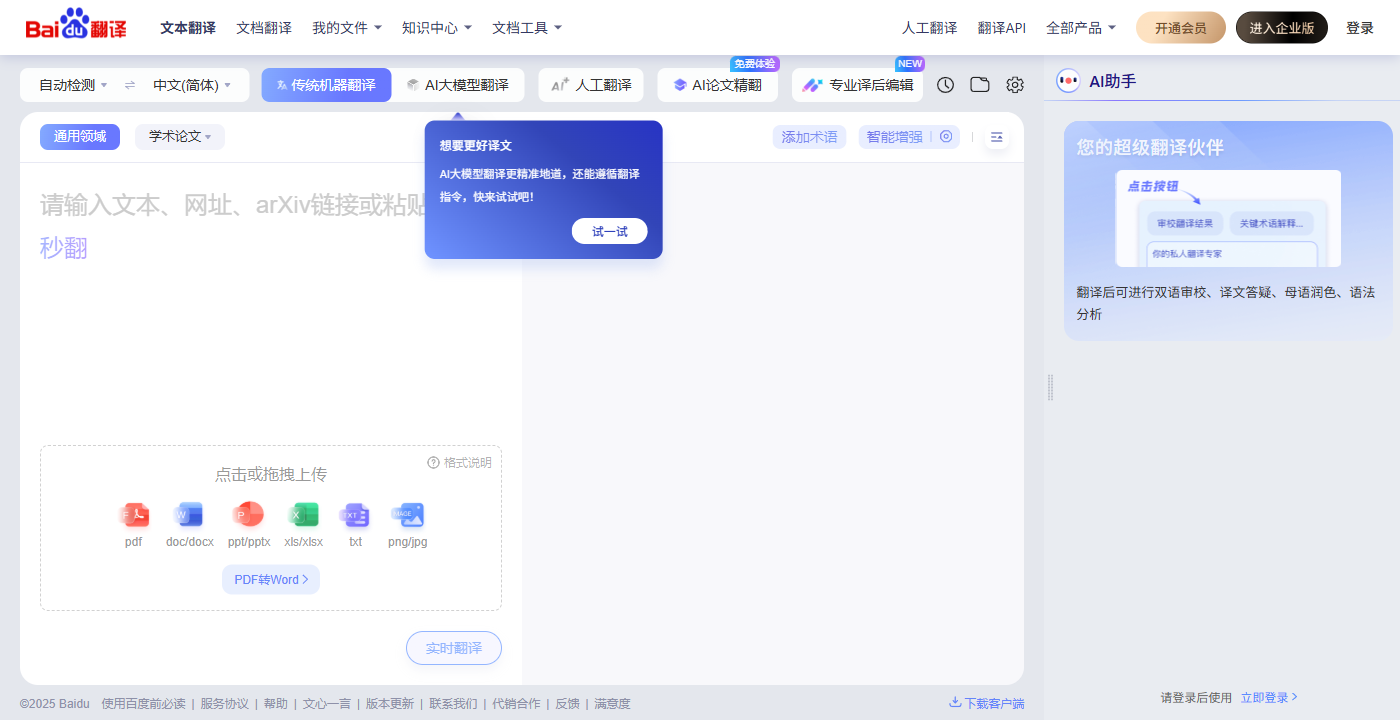
Task: Click the ppt/pptx file icon
Action: point(248,515)
